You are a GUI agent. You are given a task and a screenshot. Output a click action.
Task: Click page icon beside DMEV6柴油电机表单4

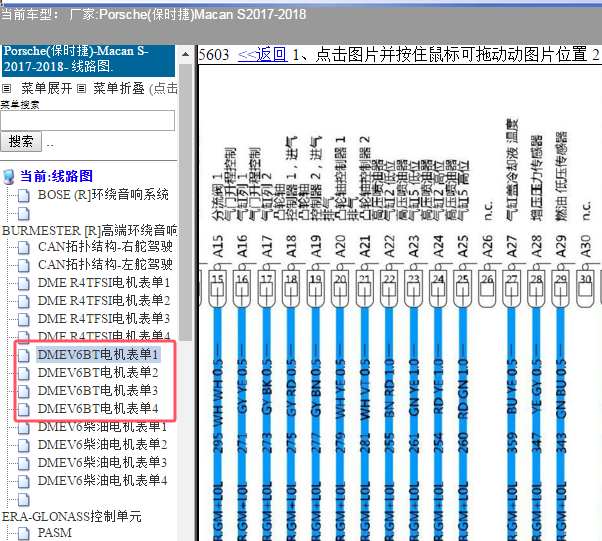tap(24, 481)
